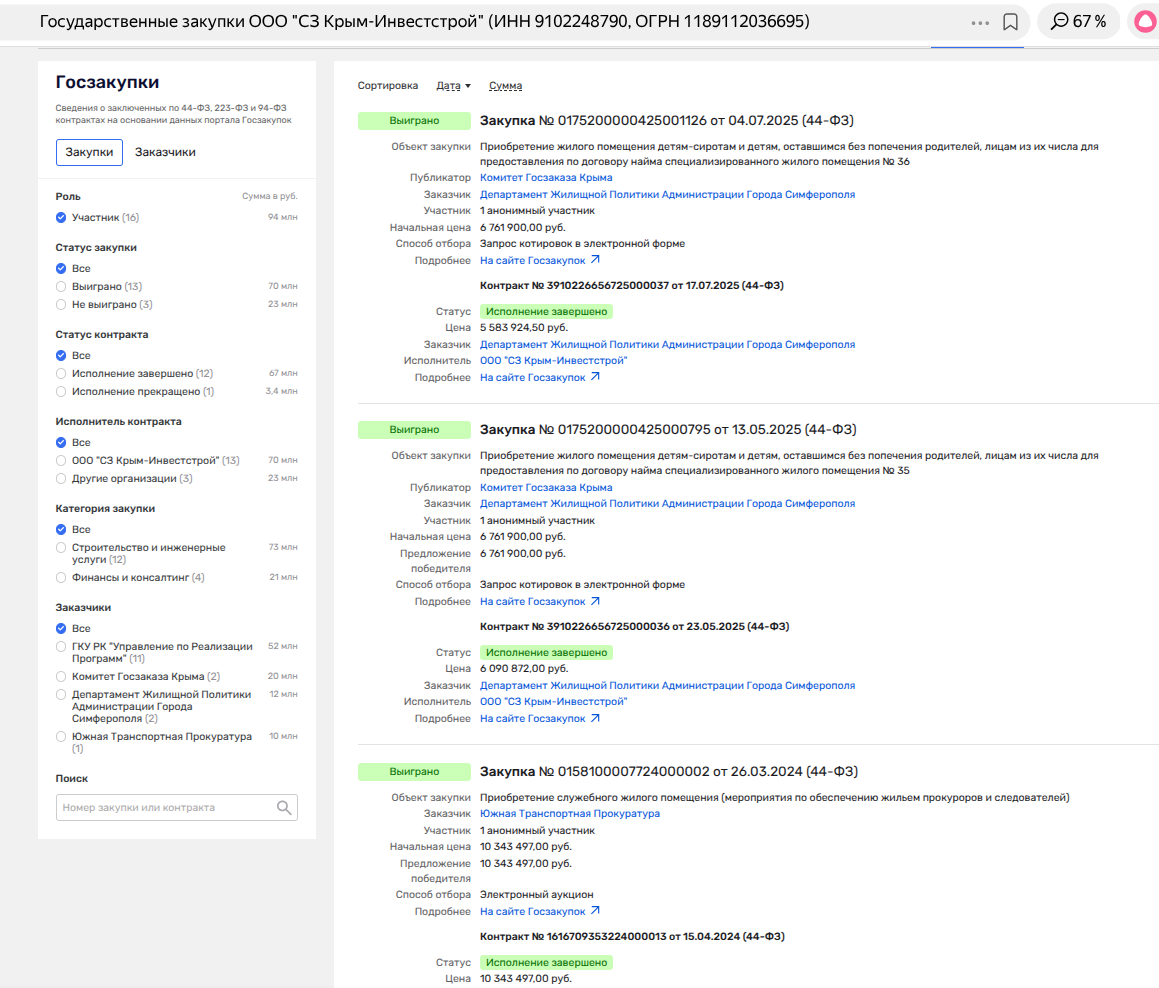The width and height of the screenshot is (1159, 988).
Task: Click the external link arrow for contract 3910226656725000036
Action: click(595, 718)
